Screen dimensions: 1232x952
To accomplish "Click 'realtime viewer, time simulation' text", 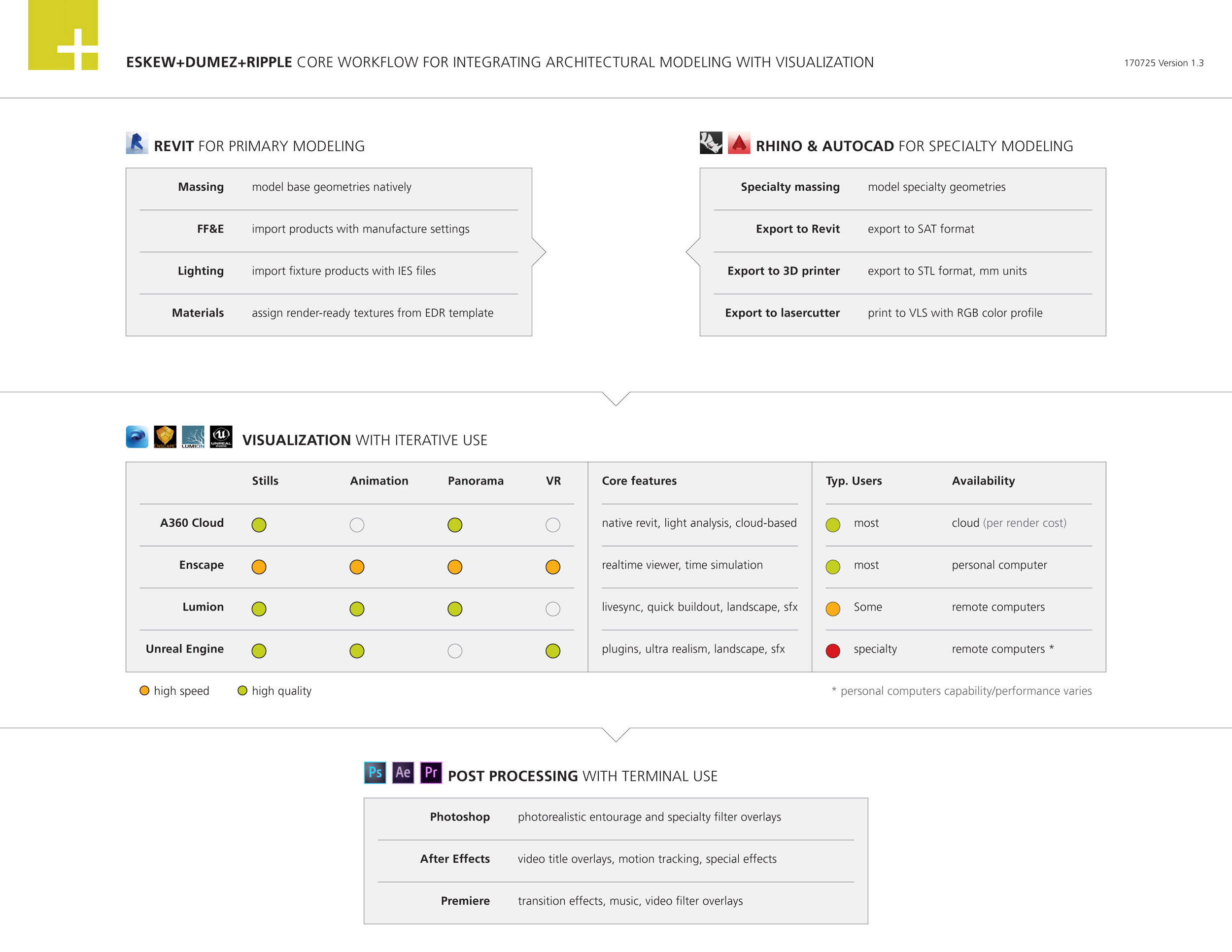I will point(682,565).
